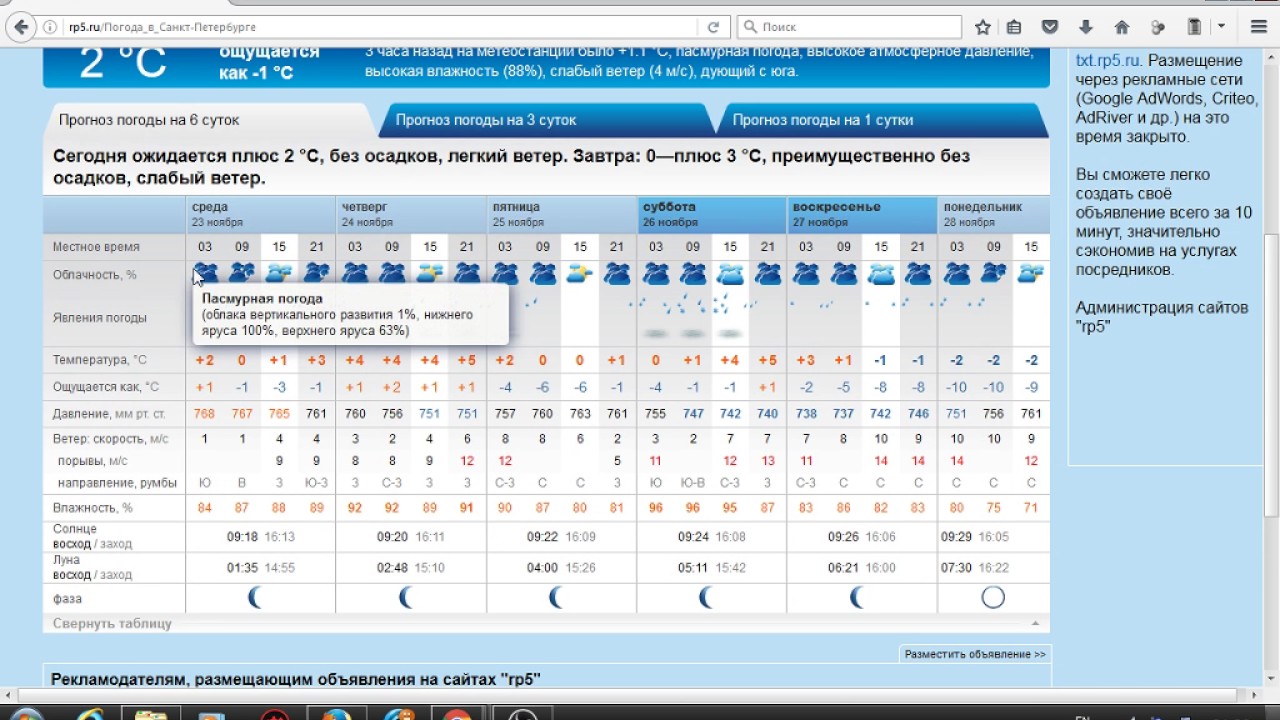Click horizontal scrollbar left arrow

pos(8,695)
